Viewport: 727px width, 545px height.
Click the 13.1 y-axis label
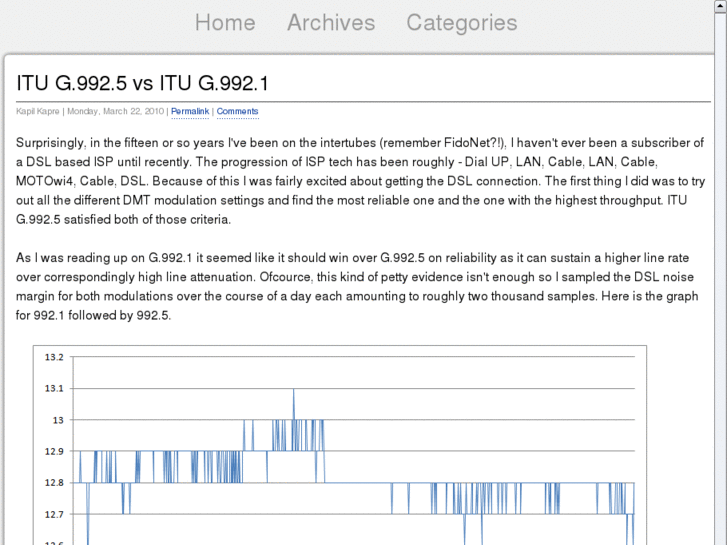click(54, 388)
